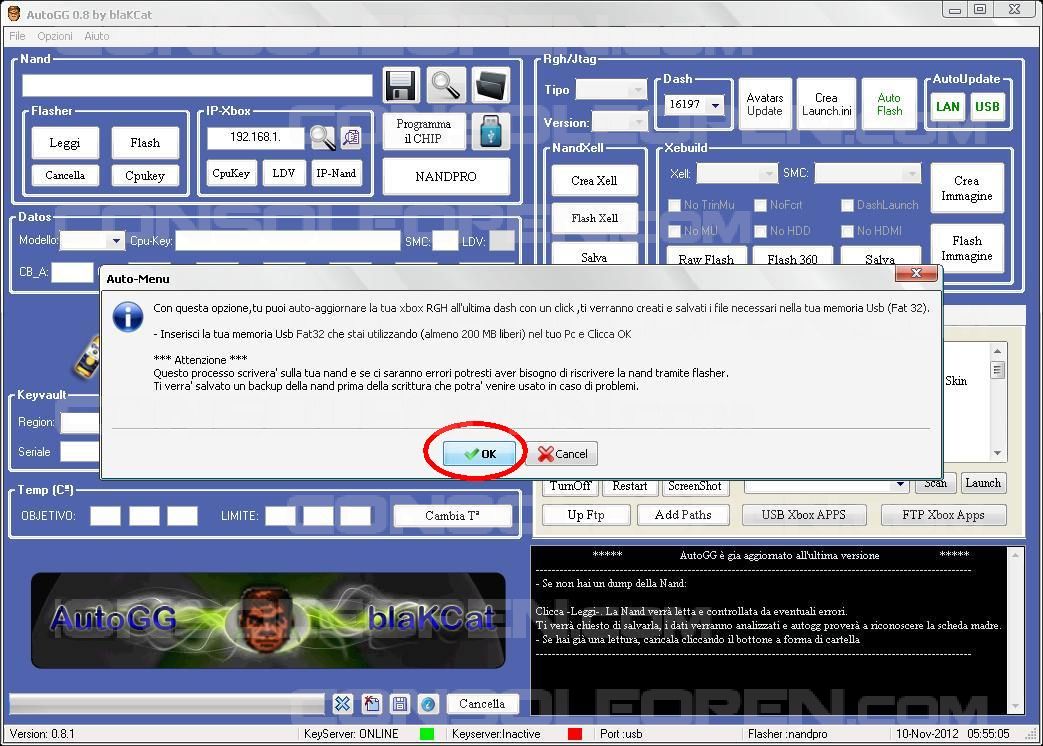The width and height of the screenshot is (1043, 746).
Task: Click the Nand file path input field
Action: click(x=197, y=86)
